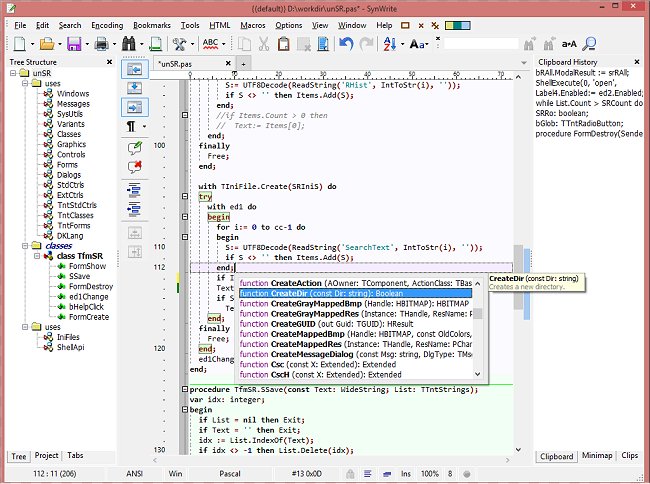This screenshot has height=484, width=650.
Task: Click the spell check ABC icon
Action: tap(212, 44)
